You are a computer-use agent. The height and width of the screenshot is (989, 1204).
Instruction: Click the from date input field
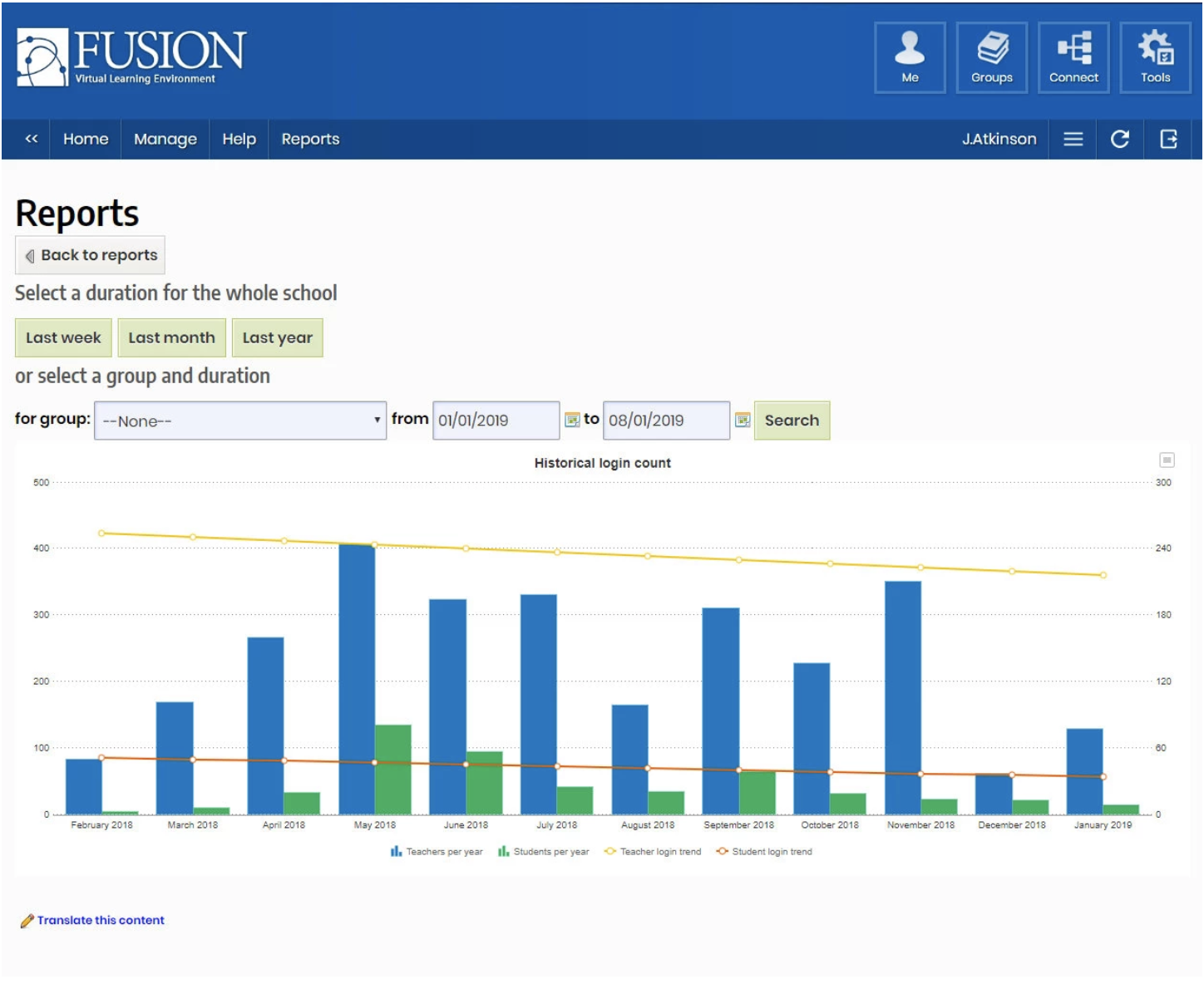point(496,421)
